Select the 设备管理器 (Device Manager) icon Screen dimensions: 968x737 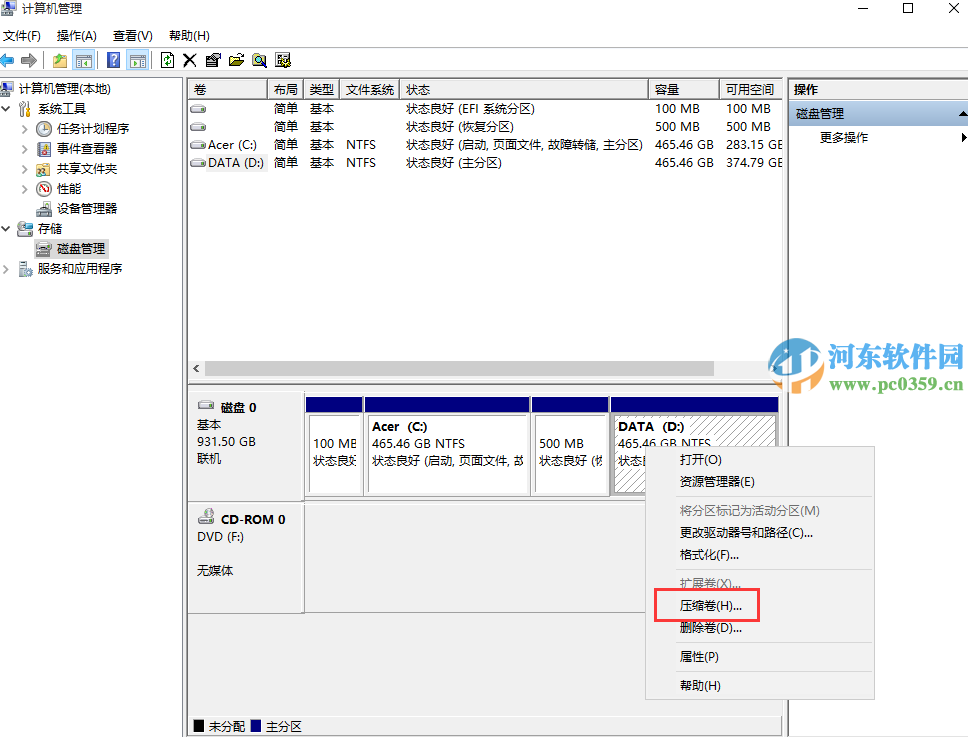point(46,208)
